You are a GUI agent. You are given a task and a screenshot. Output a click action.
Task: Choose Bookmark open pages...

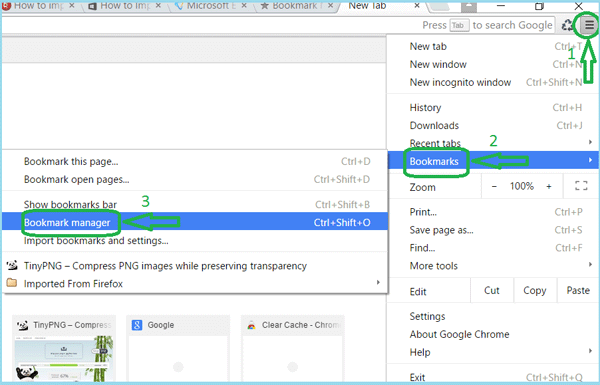pos(194,179)
